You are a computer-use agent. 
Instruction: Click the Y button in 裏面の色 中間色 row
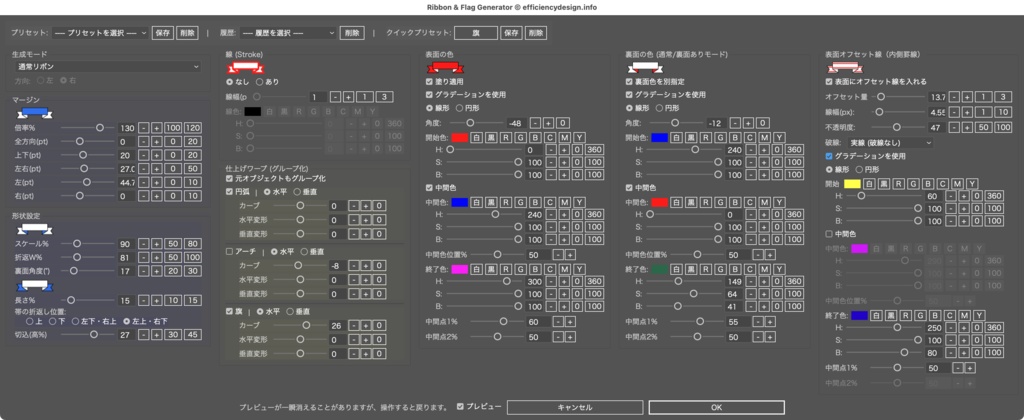[x=779, y=202]
